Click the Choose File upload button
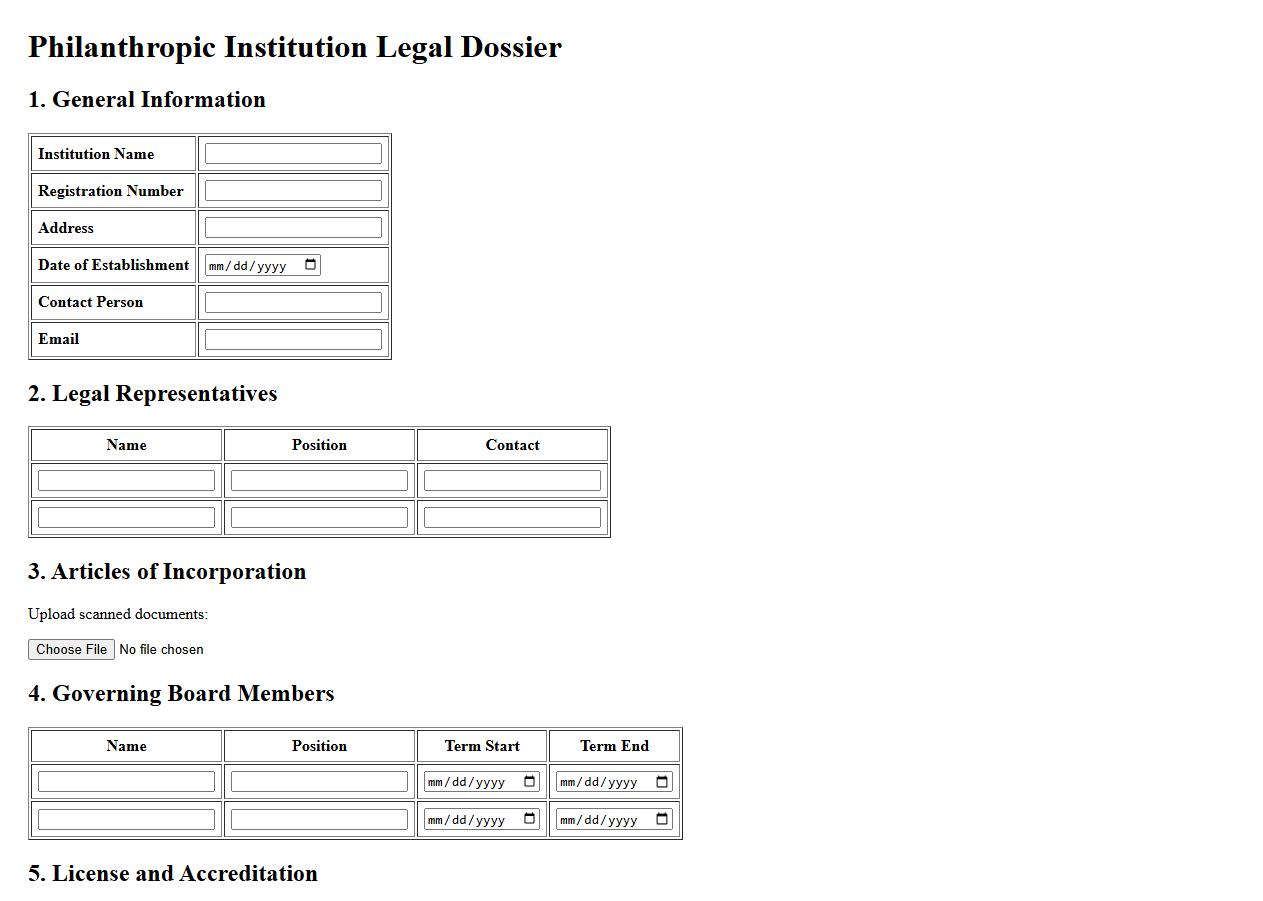This screenshot has width=1263, height=901. pyautogui.click(x=72, y=650)
